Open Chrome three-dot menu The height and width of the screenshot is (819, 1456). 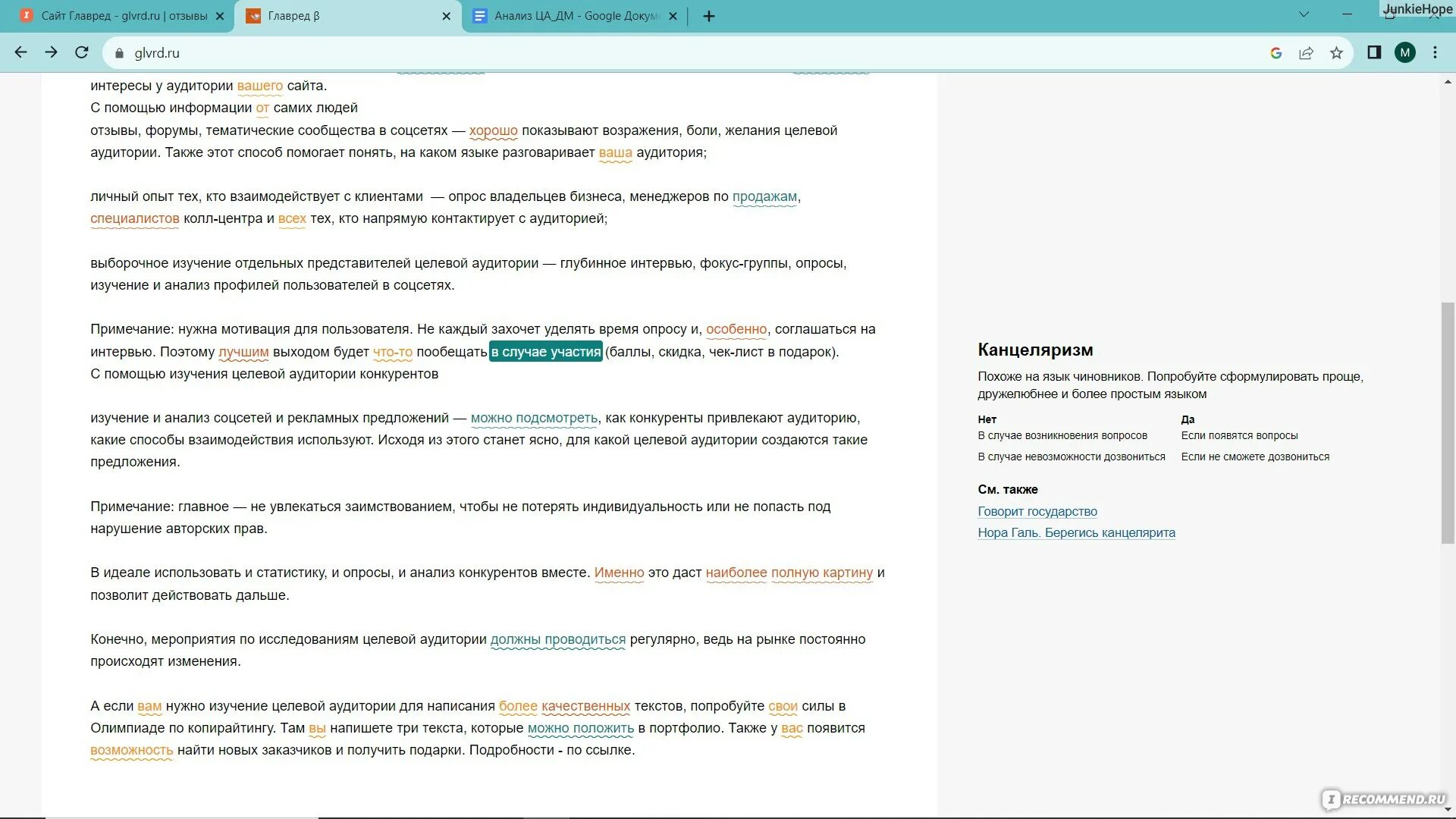pyautogui.click(x=1435, y=52)
